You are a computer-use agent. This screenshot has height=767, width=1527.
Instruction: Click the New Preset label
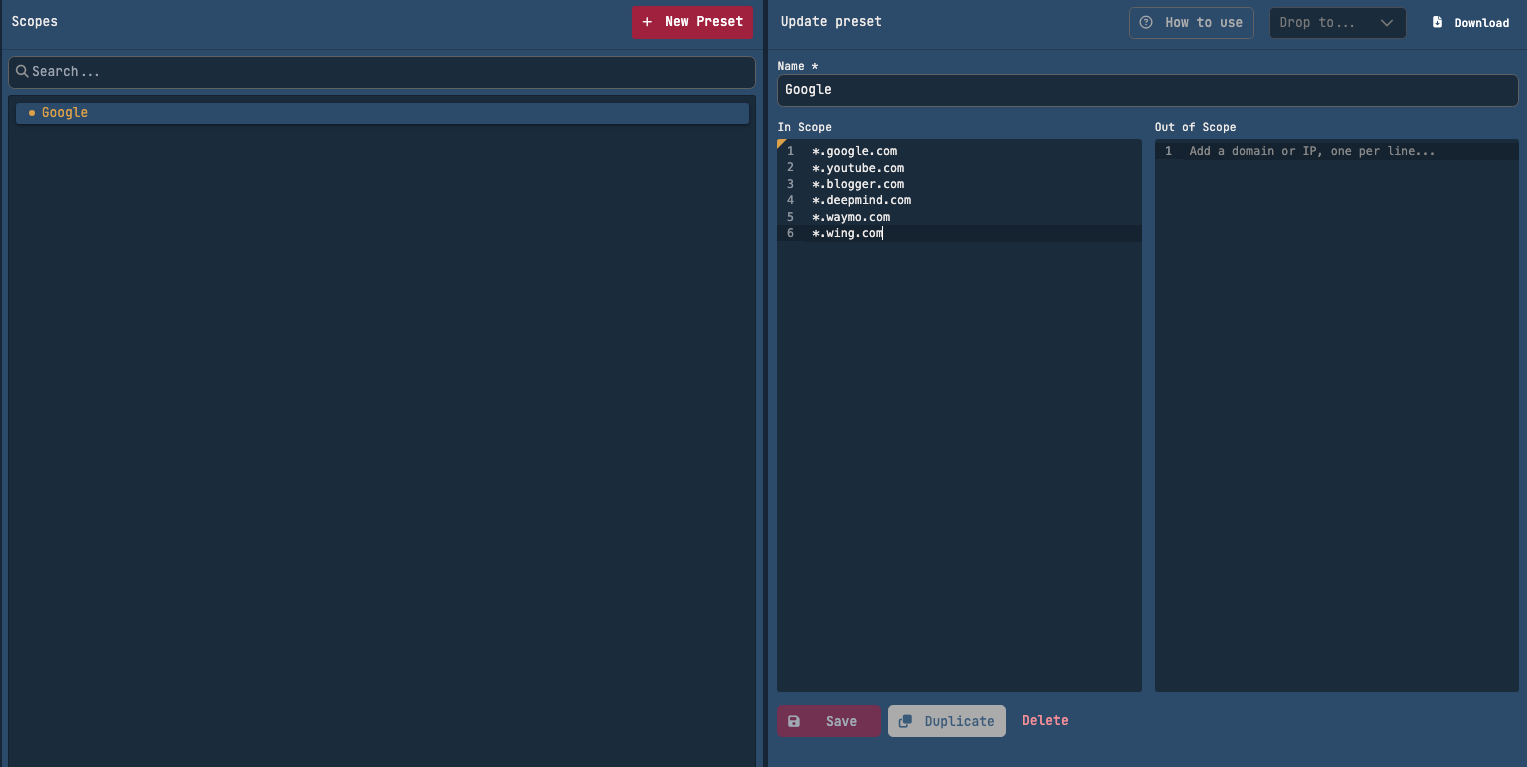[704, 22]
